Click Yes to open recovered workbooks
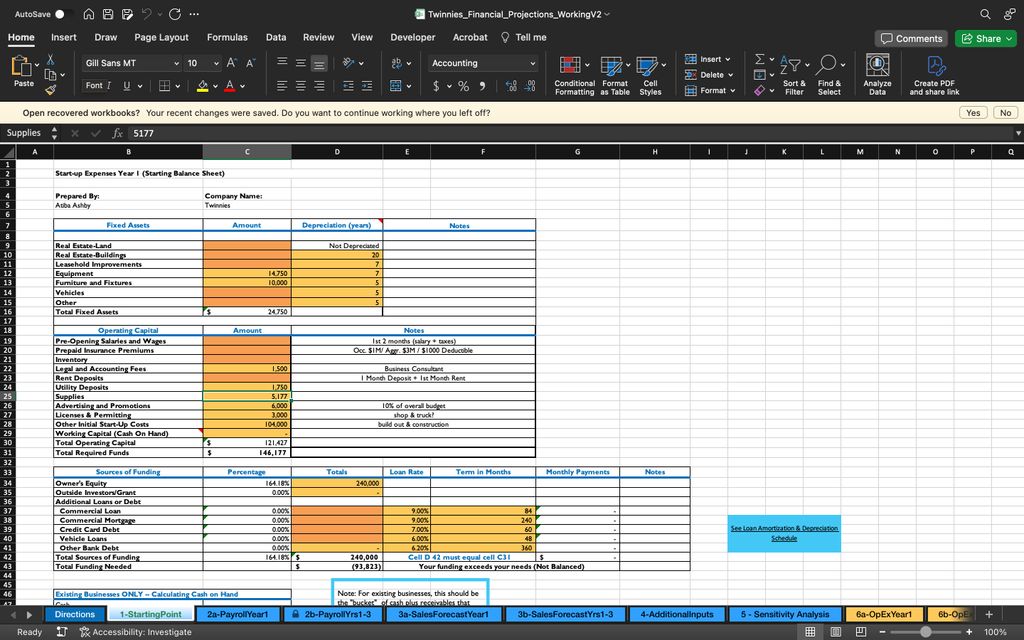The height and width of the screenshot is (640, 1024). coord(973,113)
